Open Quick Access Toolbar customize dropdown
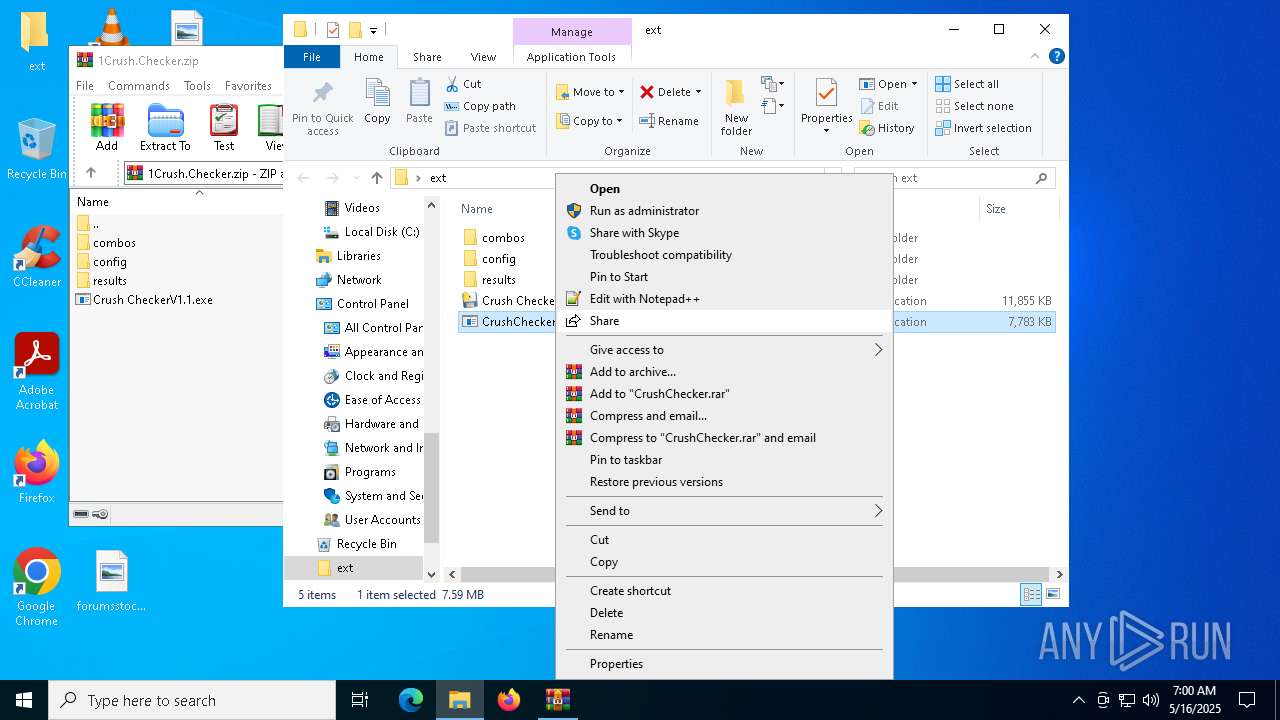This screenshot has width=1280, height=720. 374,30
